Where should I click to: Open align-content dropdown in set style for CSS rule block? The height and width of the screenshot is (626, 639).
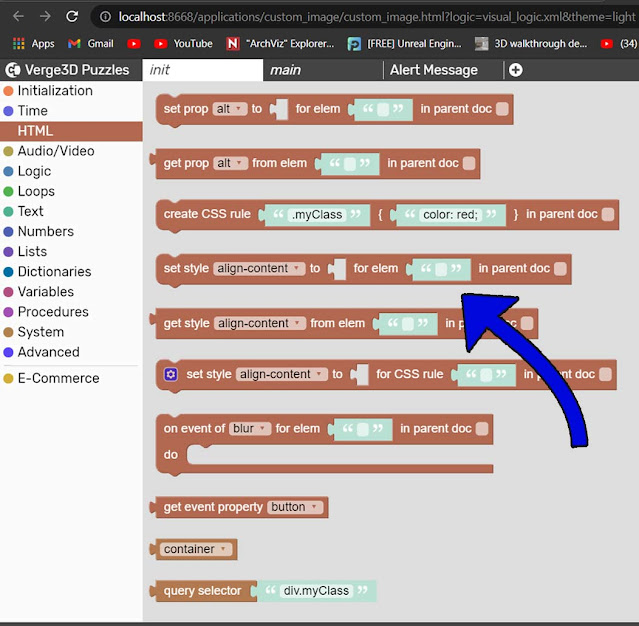(282, 374)
